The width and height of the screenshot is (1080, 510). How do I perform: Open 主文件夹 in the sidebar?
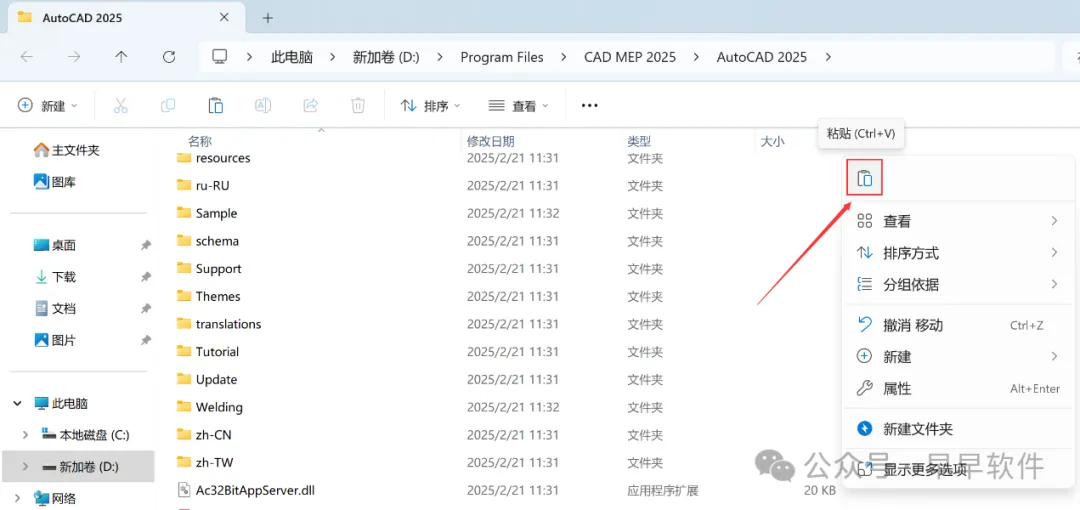(x=67, y=150)
